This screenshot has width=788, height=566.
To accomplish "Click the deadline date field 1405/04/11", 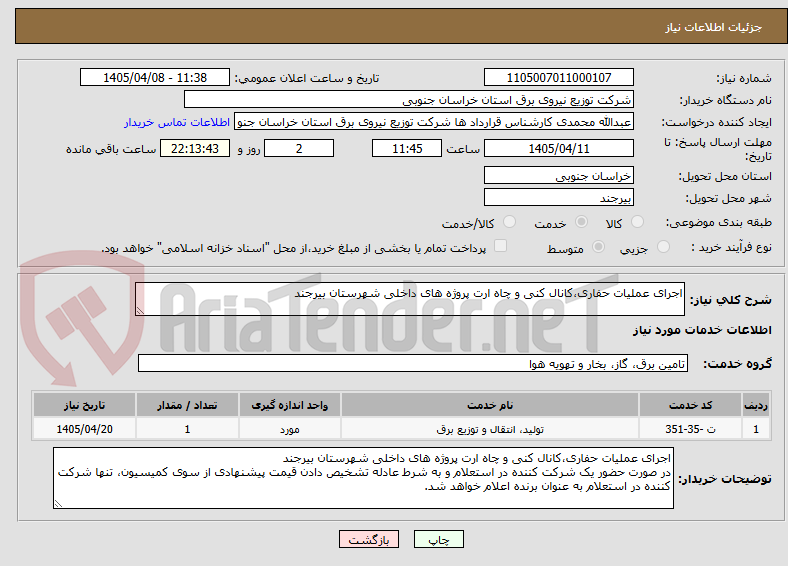I will click(x=558, y=148).
